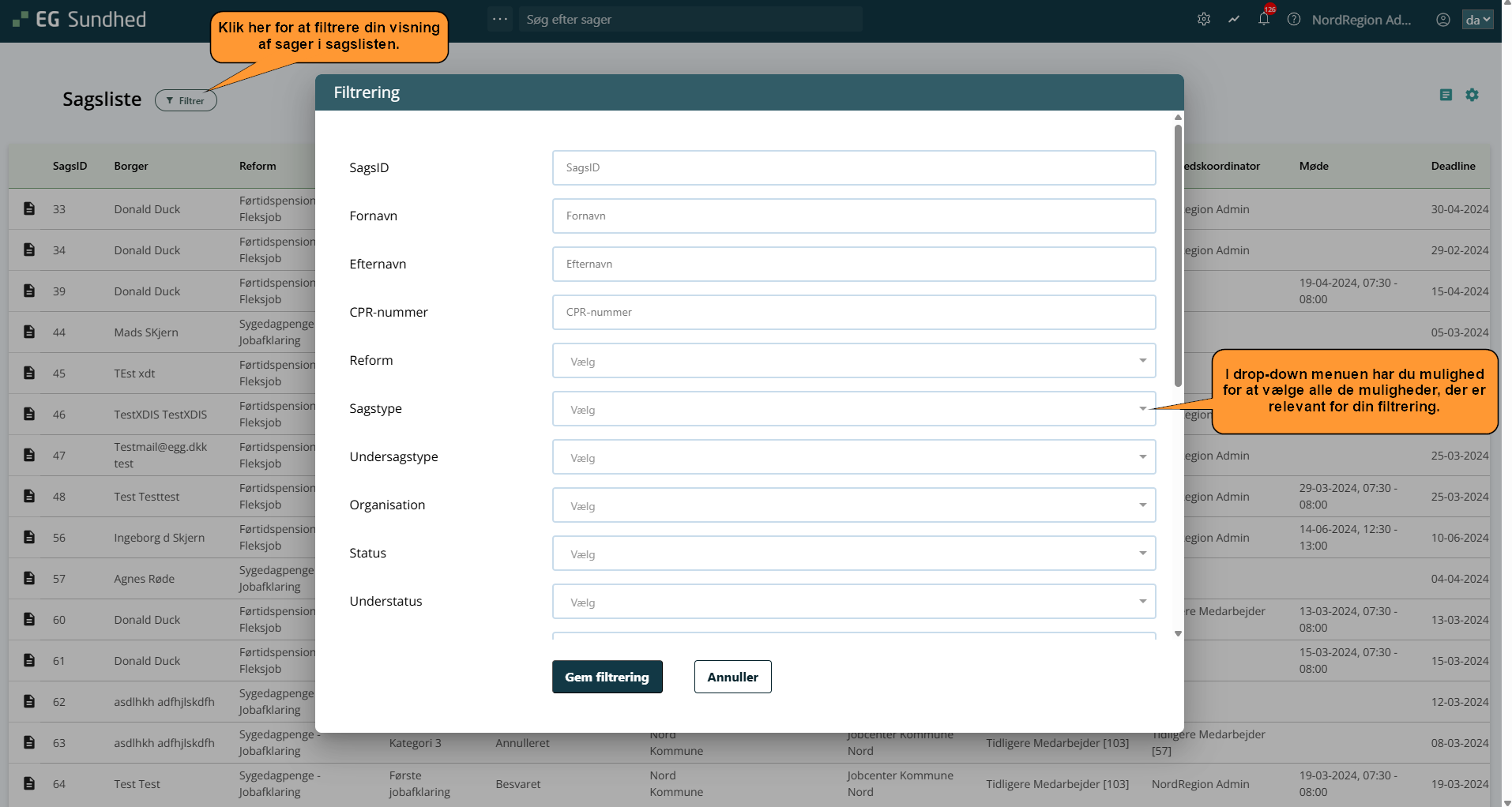Open document icon for case 61

tap(29, 660)
